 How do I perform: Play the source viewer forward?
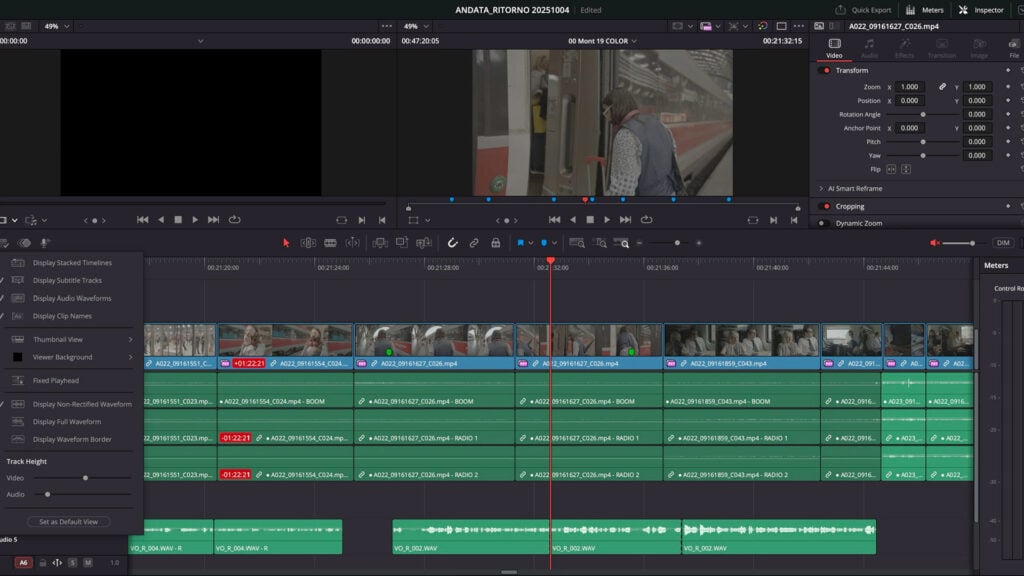[195, 220]
